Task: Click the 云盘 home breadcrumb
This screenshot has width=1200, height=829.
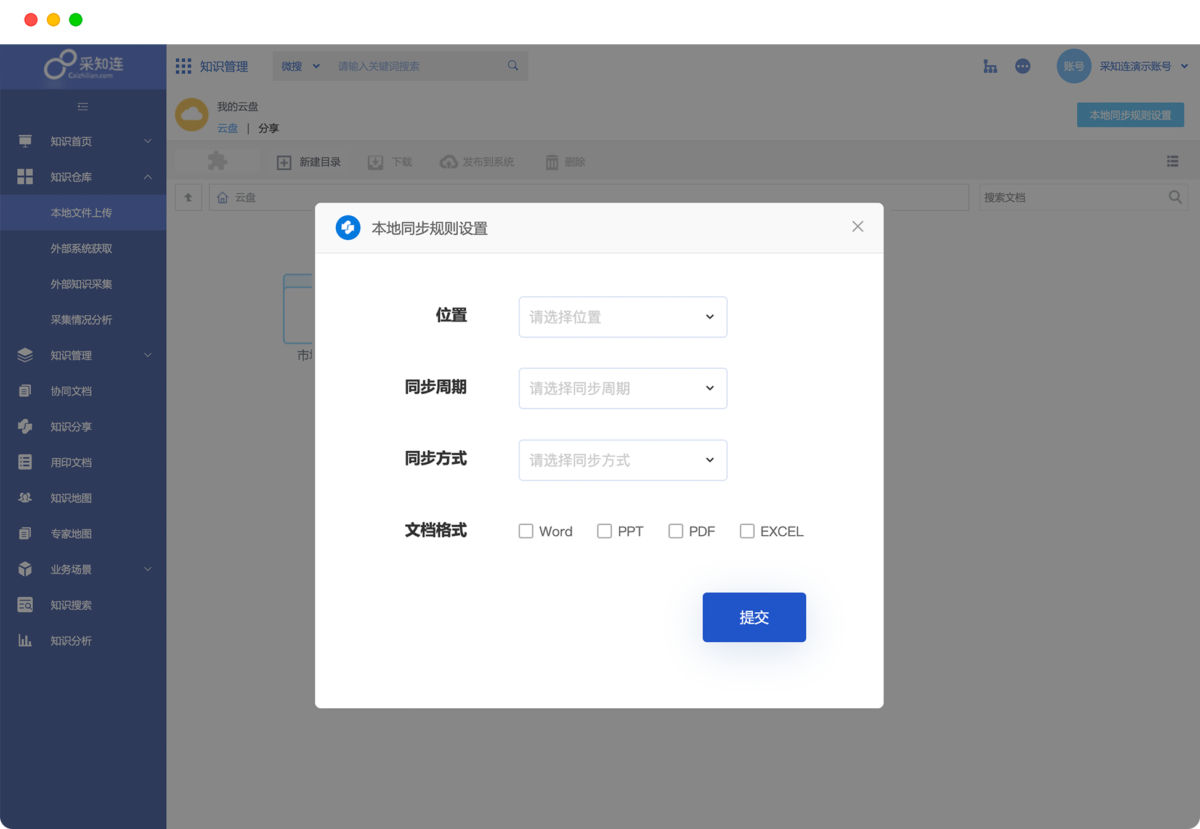Action: pyautogui.click(x=237, y=198)
